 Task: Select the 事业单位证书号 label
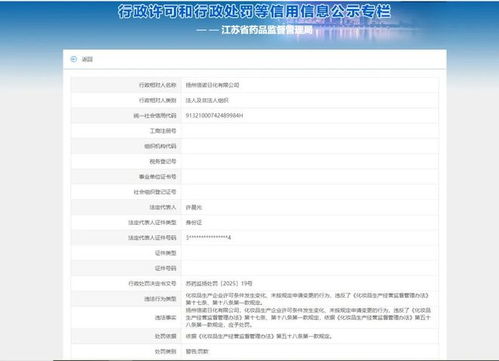pos(157,177)
